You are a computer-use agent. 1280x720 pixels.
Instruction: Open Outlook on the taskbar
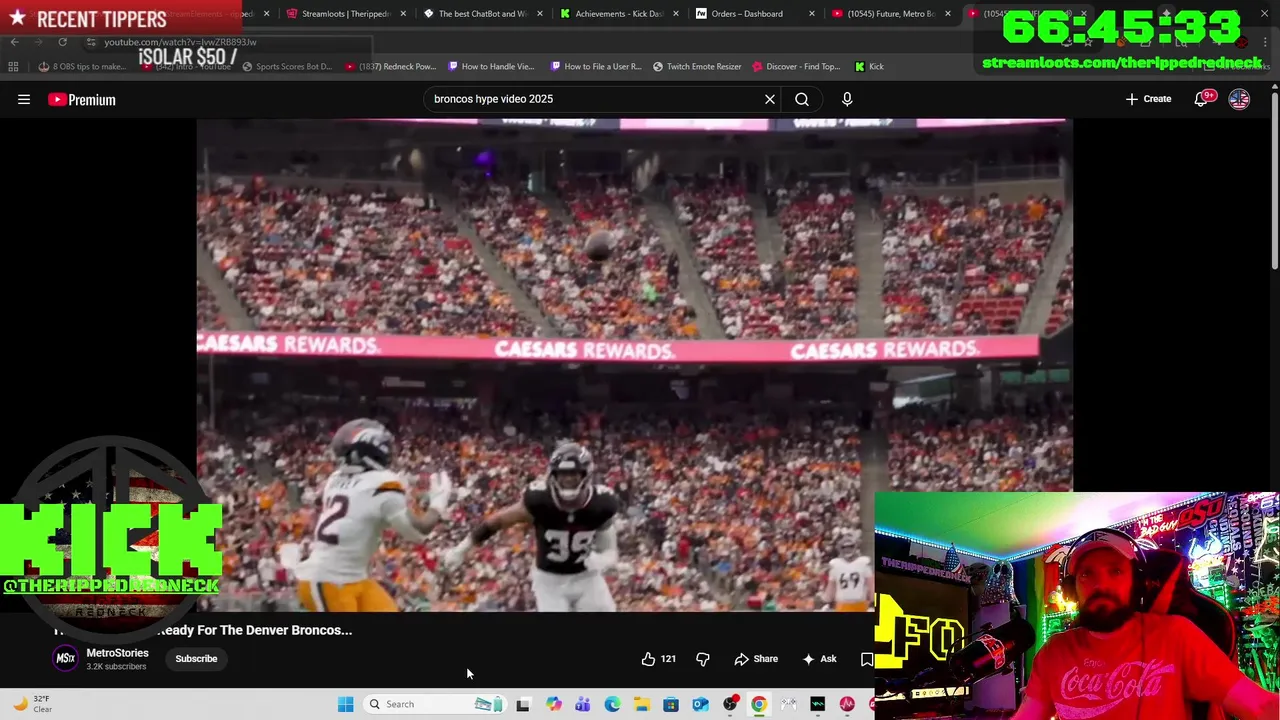click(x=700, y=704)
